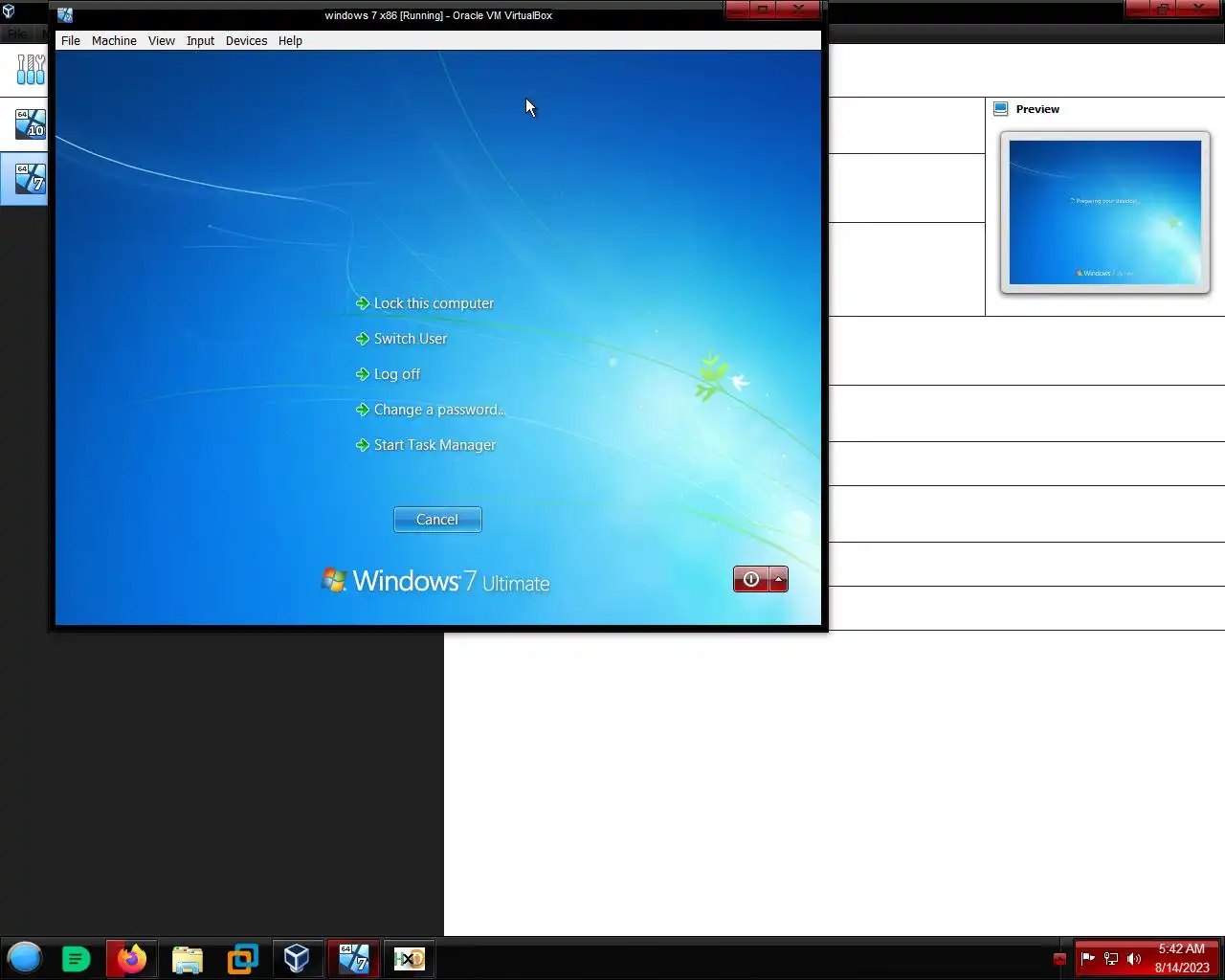Open VMware Workstation taskbar icon

(x=242, y=959)
